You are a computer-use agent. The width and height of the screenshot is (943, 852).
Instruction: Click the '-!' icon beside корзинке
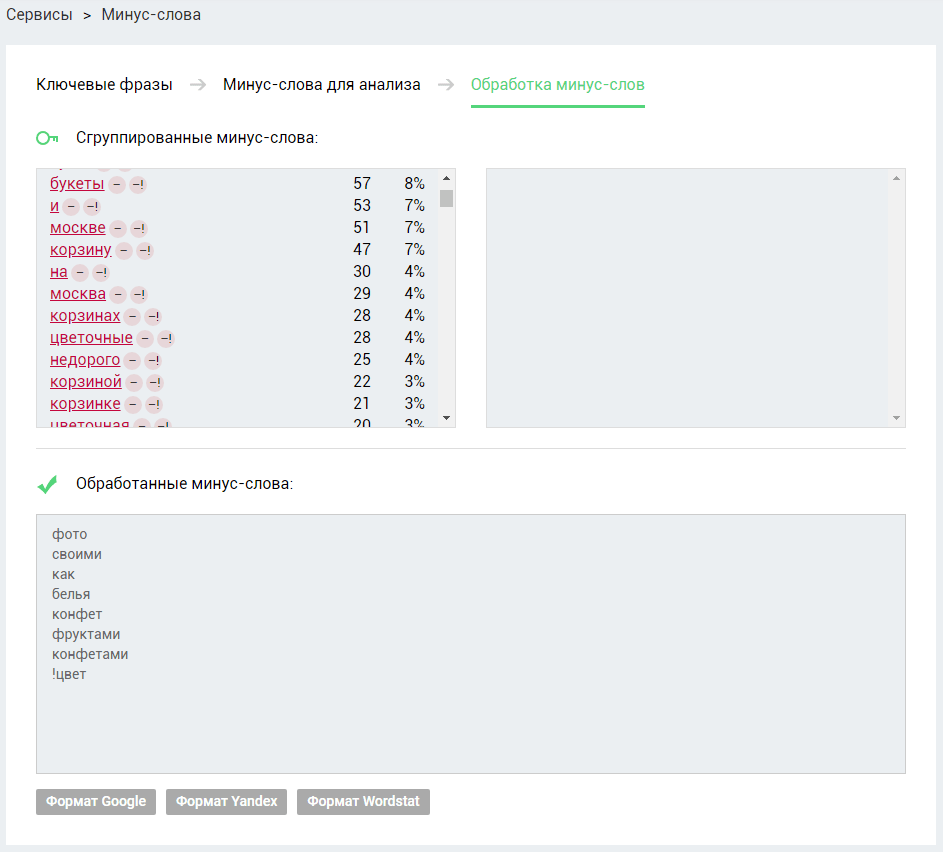coord(154,405)
